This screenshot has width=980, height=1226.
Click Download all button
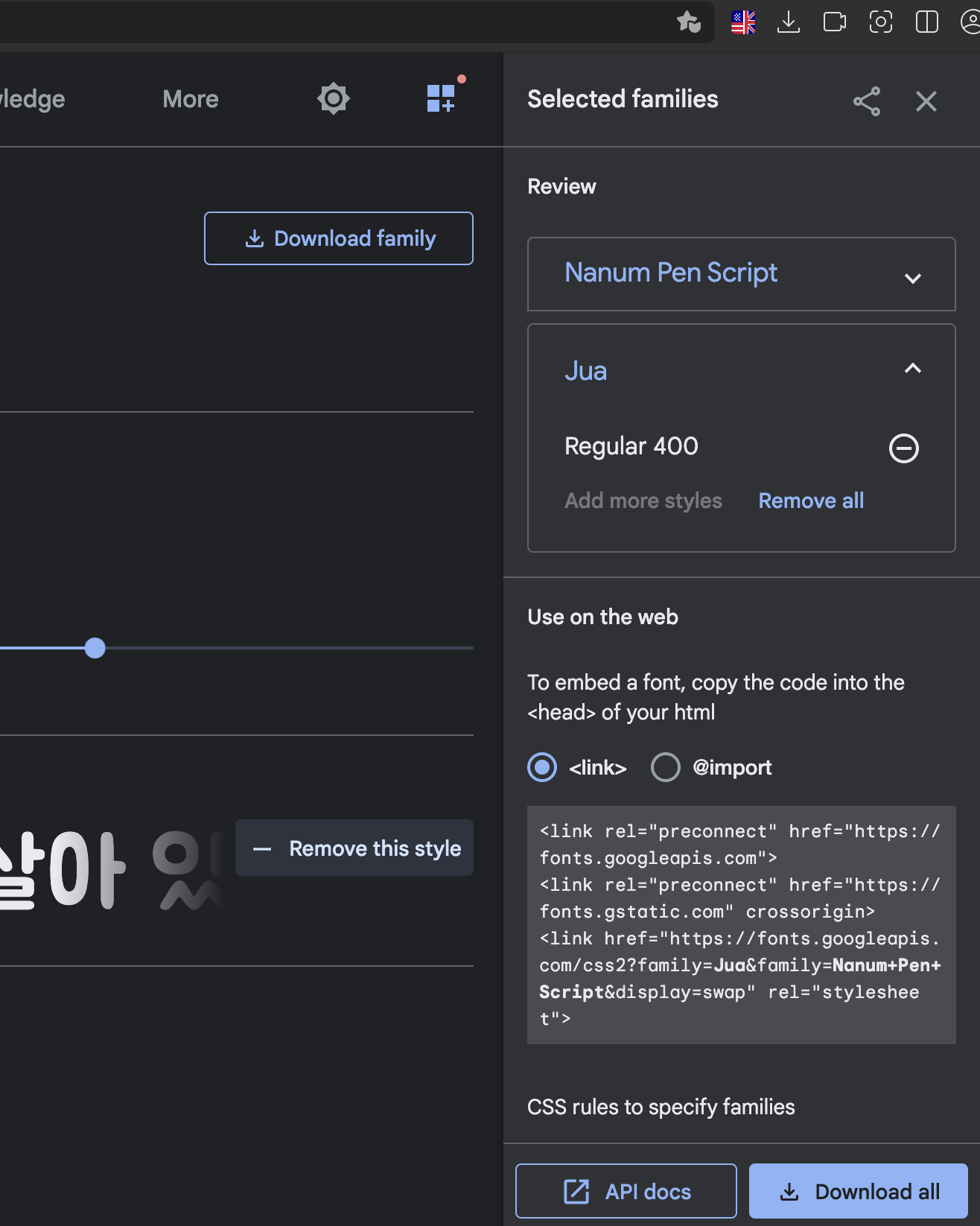(x=859, y=1191)
